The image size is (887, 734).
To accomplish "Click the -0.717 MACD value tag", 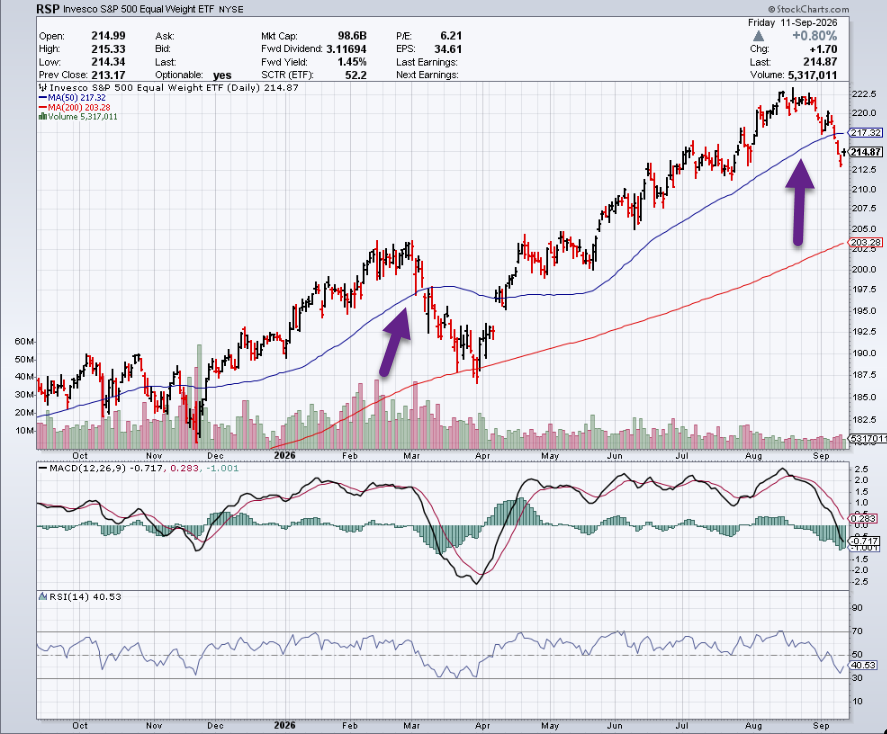I will point(865,541).
